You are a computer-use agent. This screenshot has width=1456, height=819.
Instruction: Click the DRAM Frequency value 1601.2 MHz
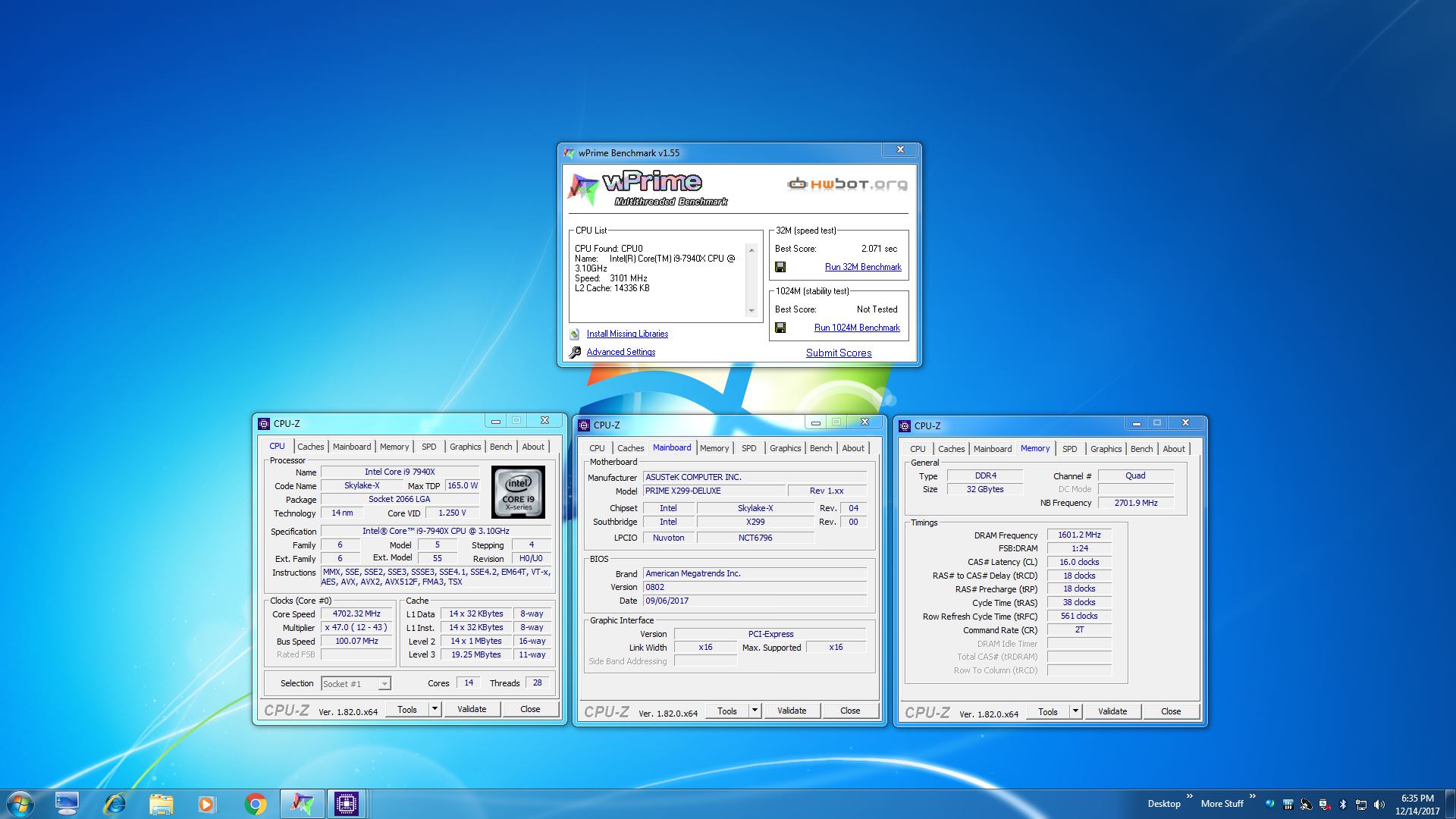click(x=1079, y=535)
